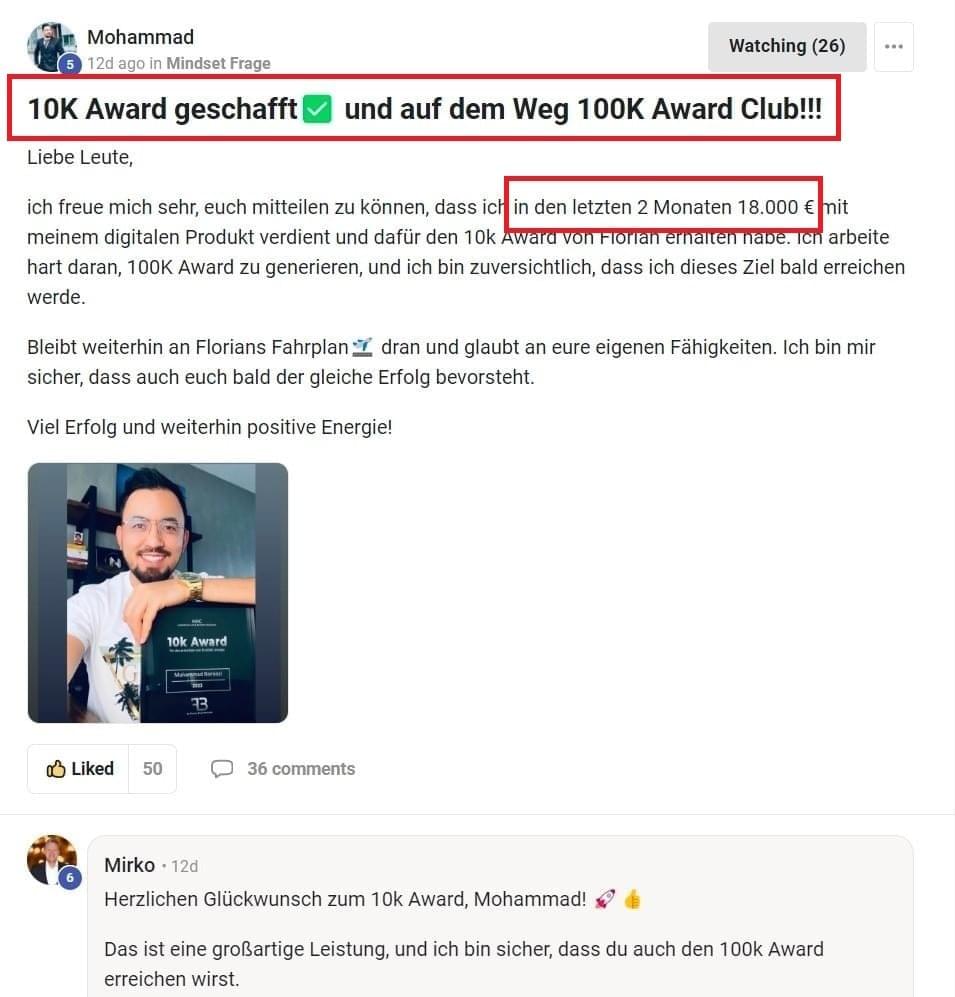Viewport: 955px width, 997px height.
Task: Click the speech bubble comments icon
Action: point(221,769)
